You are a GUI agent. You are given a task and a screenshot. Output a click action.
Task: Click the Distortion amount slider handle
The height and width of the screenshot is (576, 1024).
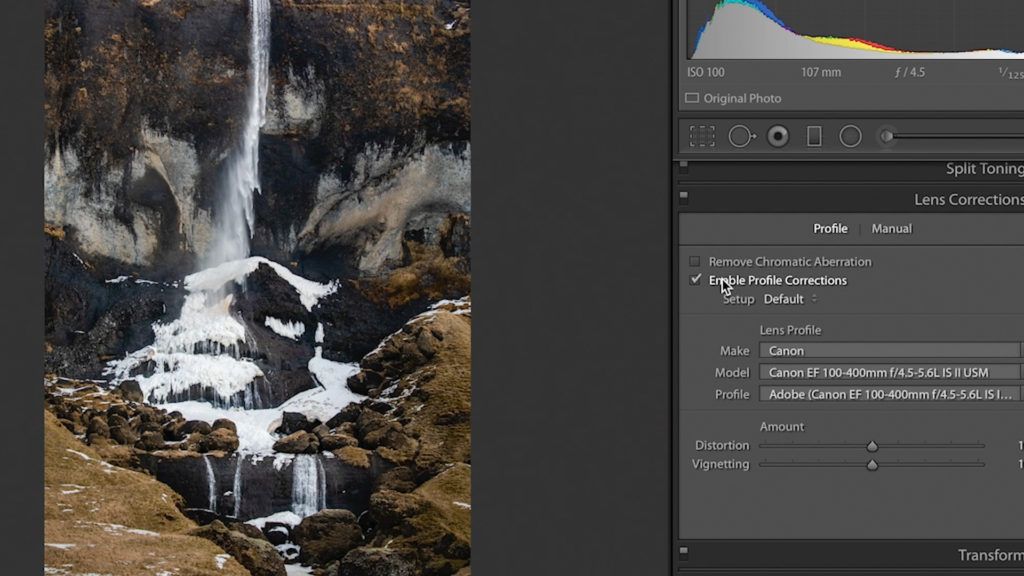point(871,445)
